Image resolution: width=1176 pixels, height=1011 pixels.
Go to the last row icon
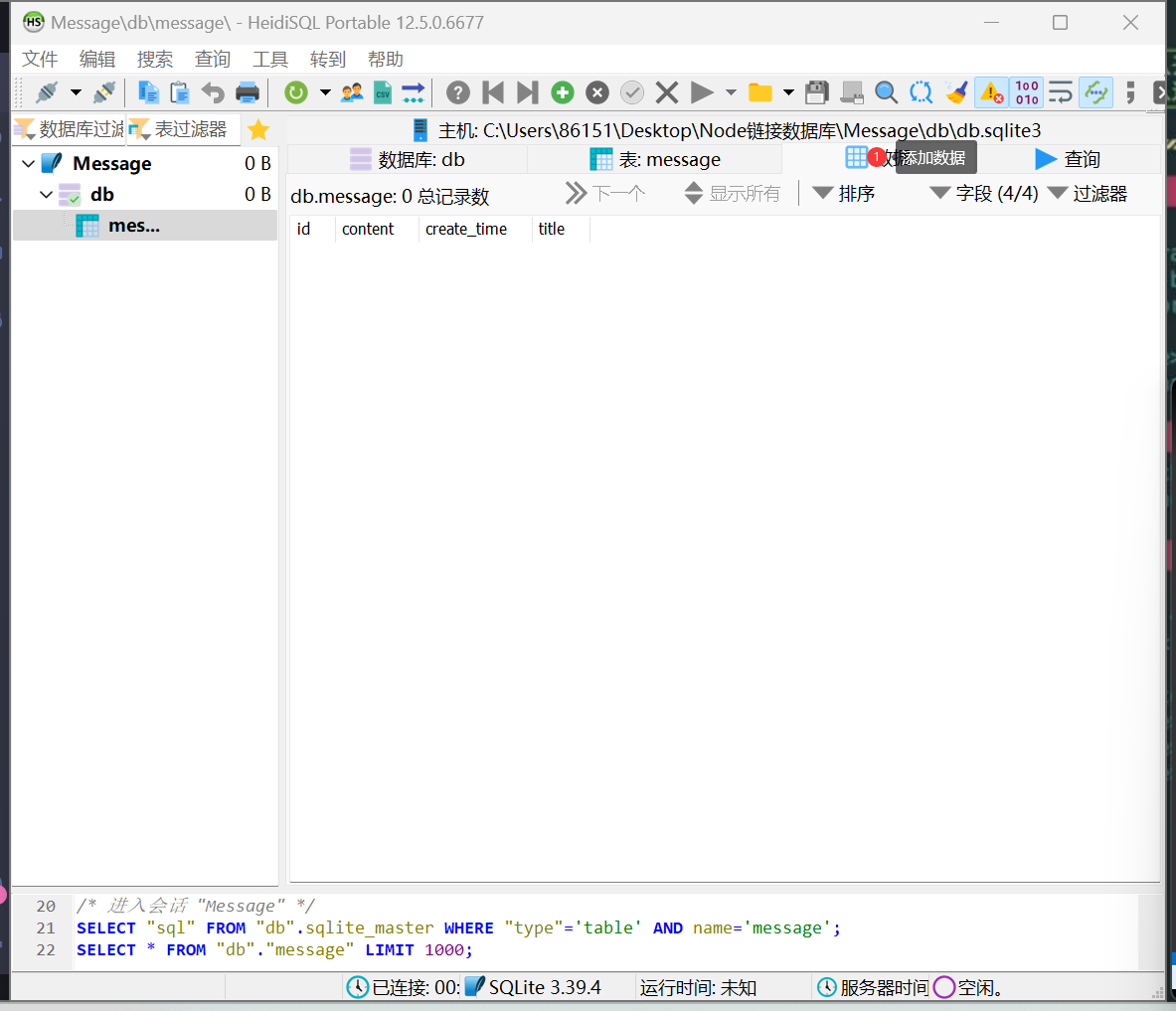point(527,93)
